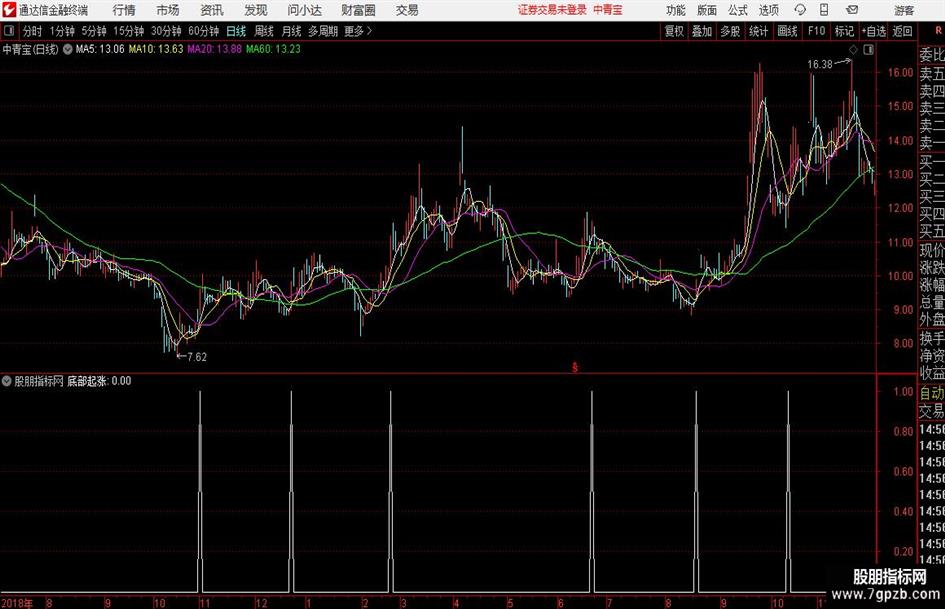The image size is (945, 609).
Task: Open the 中青宝(日线) indicator dropdown arrow
Action: pos(68,49)
